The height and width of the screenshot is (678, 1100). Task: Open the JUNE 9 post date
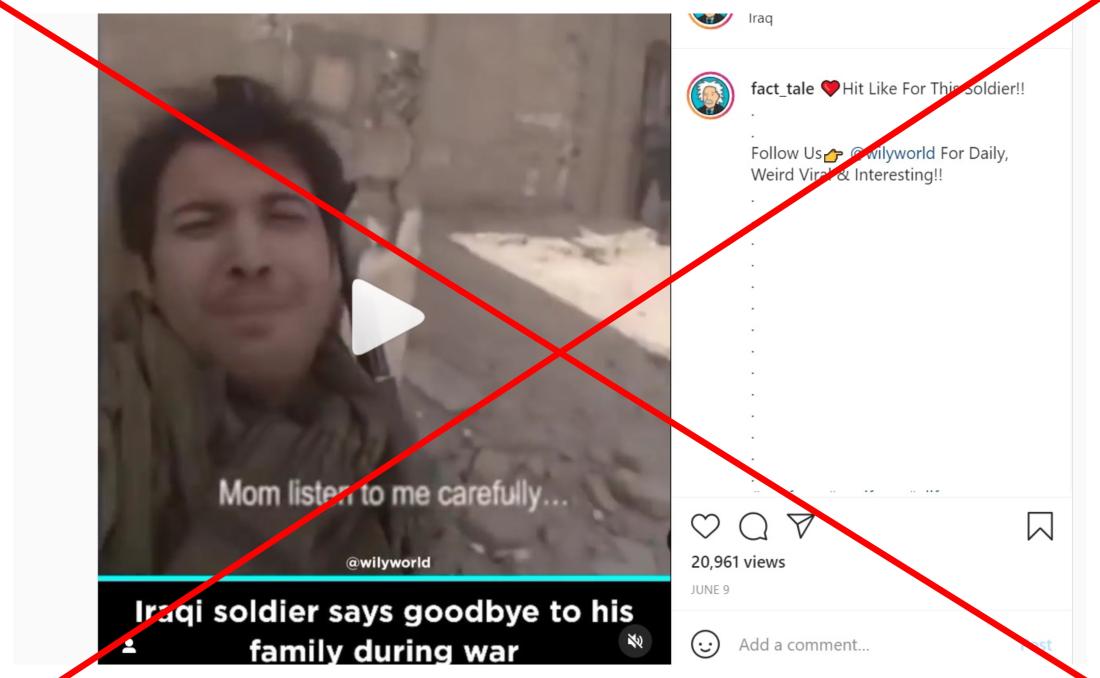pyautogui.click(x=710, y=590)
